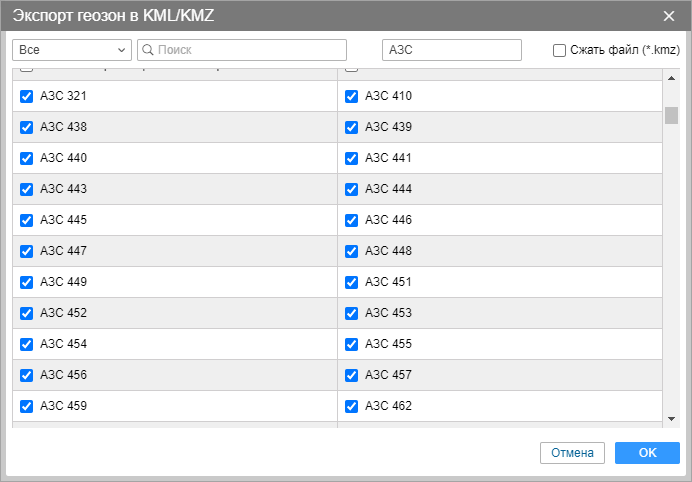Uncheck АЗС 439 in the list
Viewport: 692px width, 482px height.
point(352,128)
